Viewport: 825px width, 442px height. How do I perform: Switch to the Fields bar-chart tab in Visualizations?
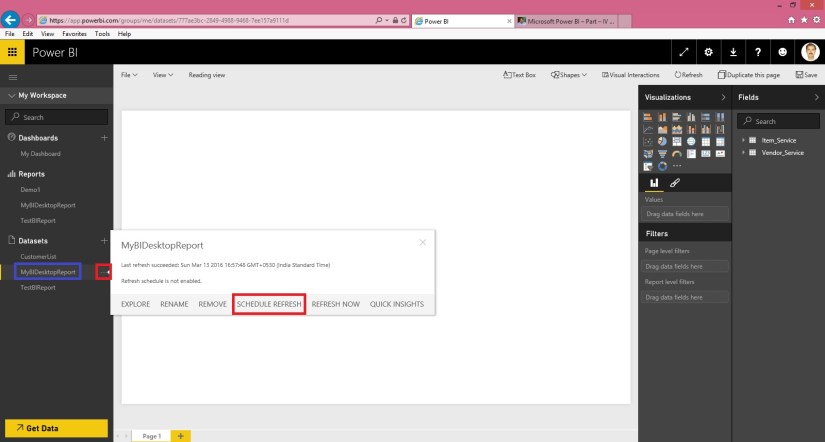(x=654, y=183)
